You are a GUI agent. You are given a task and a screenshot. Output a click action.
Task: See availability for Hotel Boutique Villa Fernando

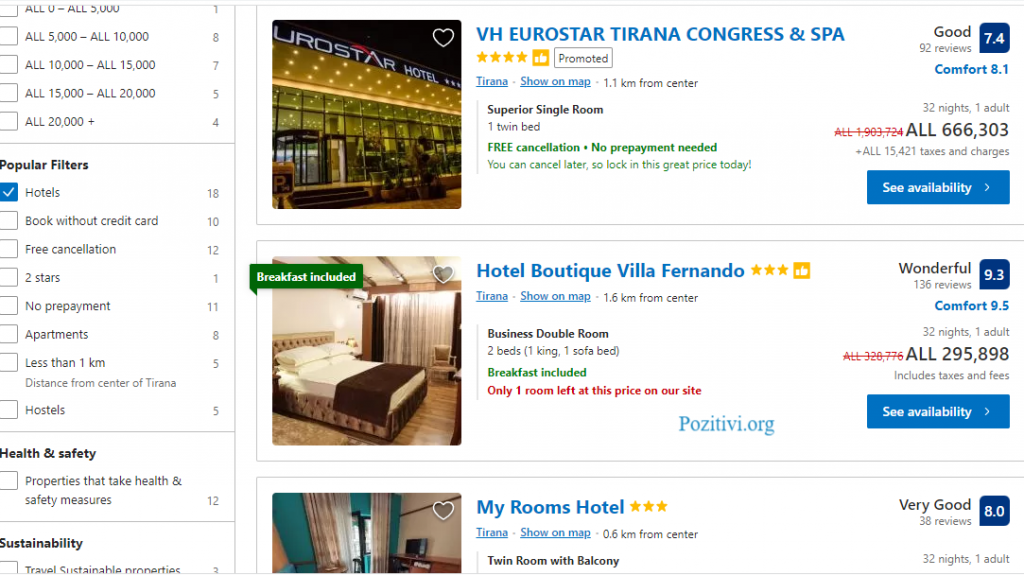(938, 411)
